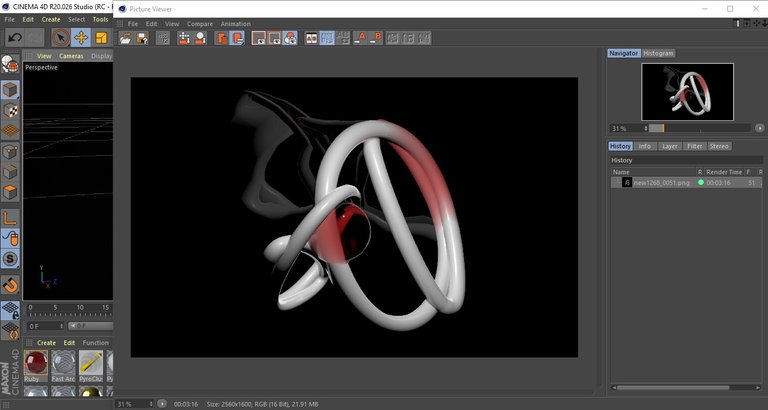Select the Scale tool
Screen dimensions: 768x410
101,38
